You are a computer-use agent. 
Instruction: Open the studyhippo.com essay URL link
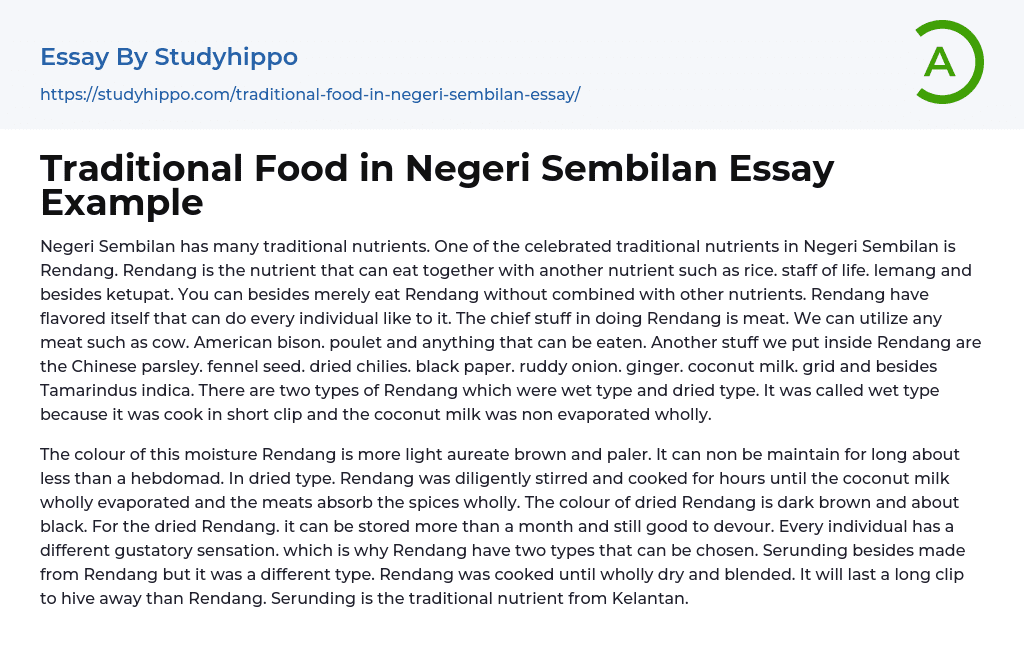click(x=310, y=95)
